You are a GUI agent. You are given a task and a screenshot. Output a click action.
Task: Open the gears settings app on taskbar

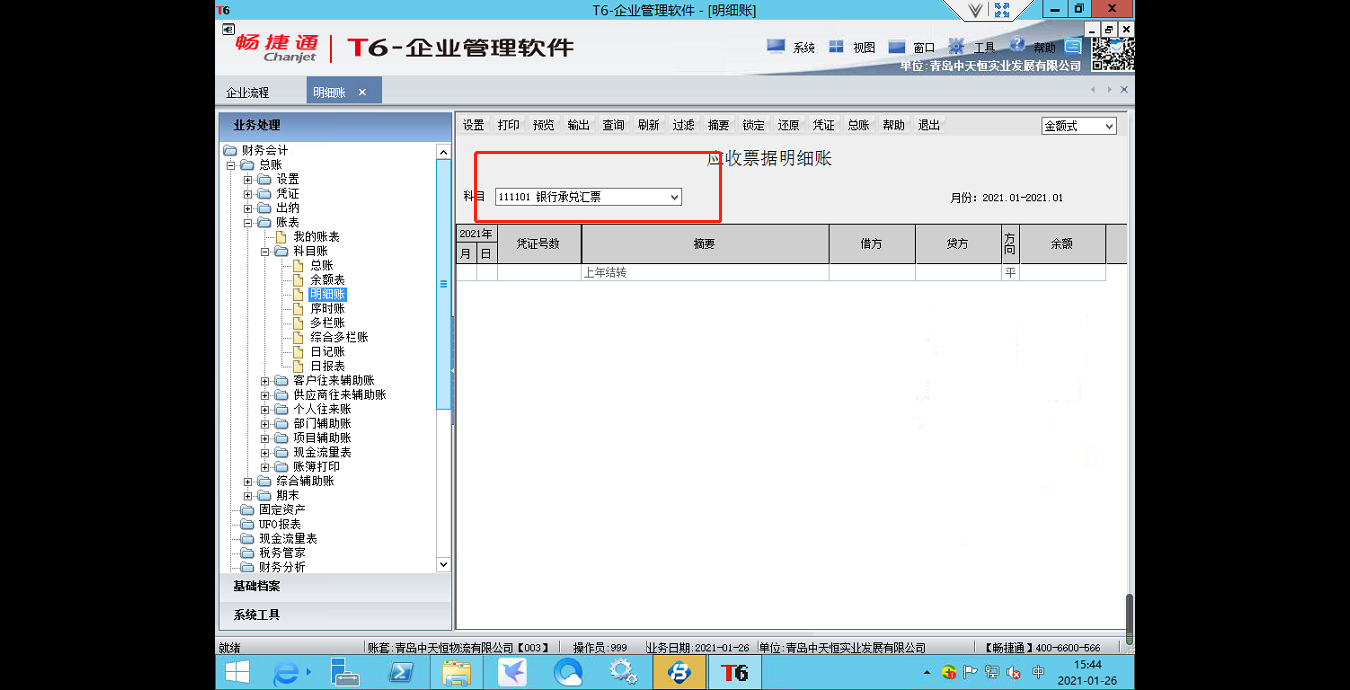click(x=623, y=673)
